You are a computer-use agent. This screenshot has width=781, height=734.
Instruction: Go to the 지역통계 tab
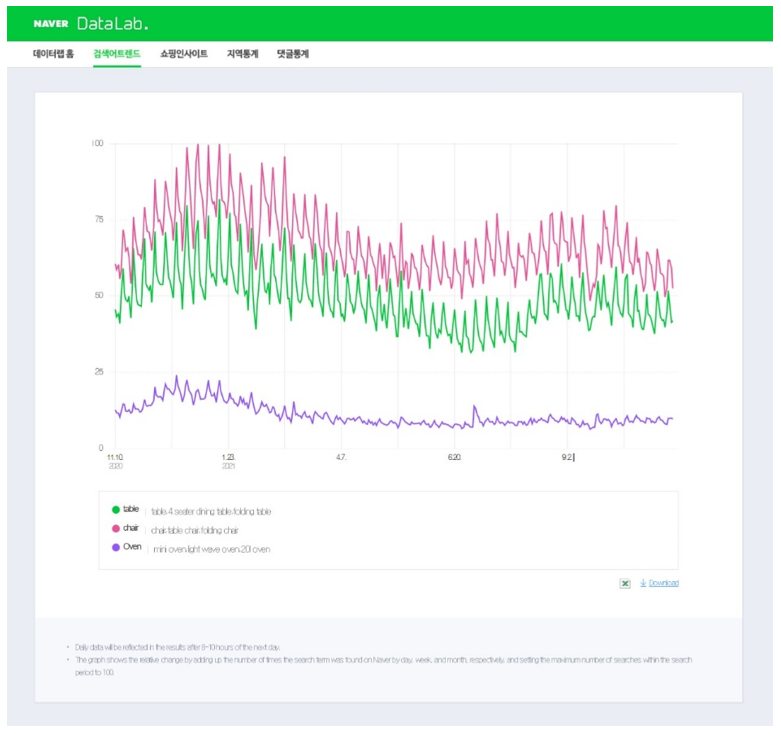tap(243, 54)
